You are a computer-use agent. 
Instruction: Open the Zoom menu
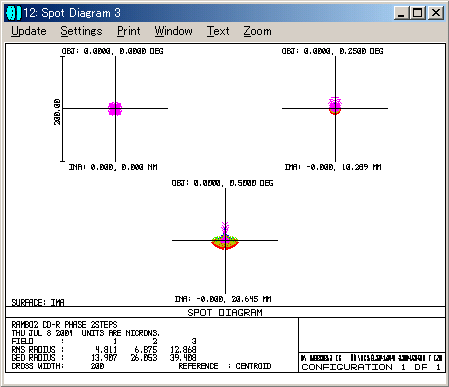pyautogui.click(x=257, y=31)
